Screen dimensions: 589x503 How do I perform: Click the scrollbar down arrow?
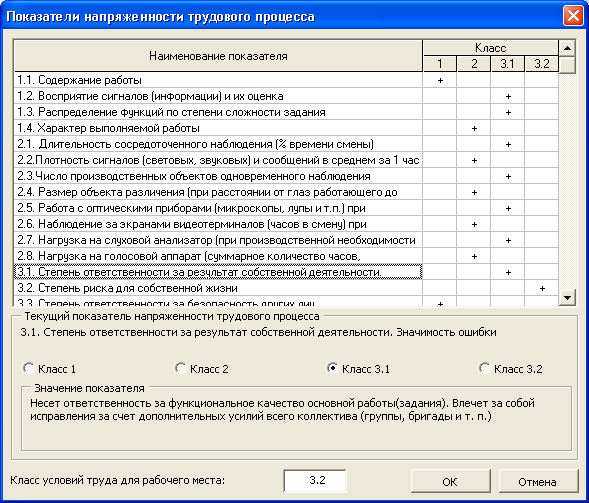[x=567, y=298]
